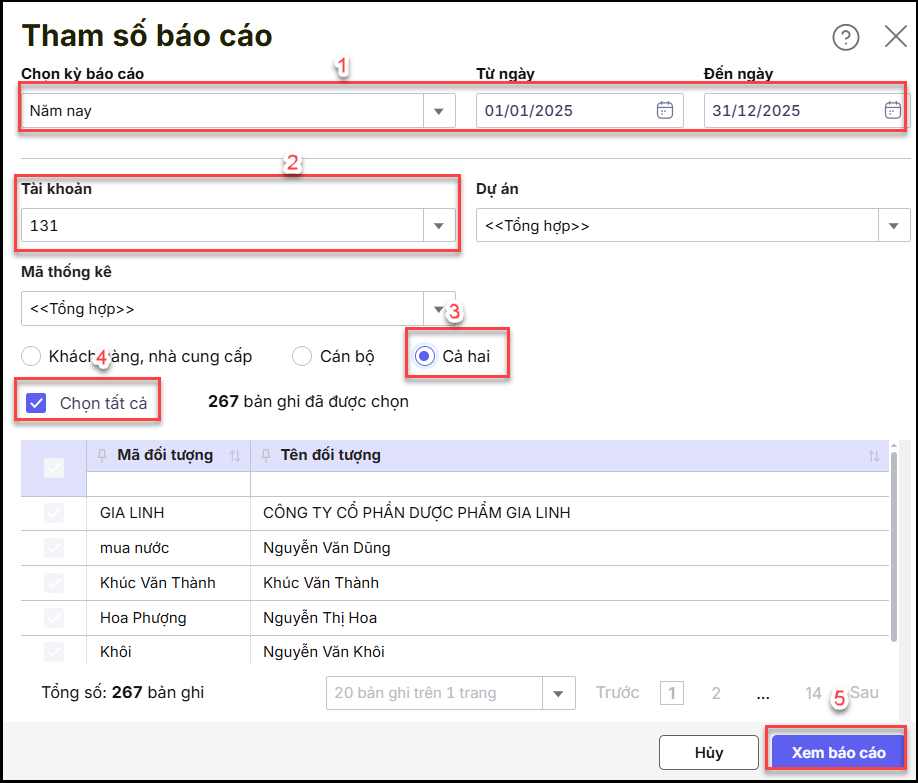The height and width of the screenshot is (783, 918).
Task: Uncheck the Chọn tất cả checkbox
Action: click(x=37, y=403)
